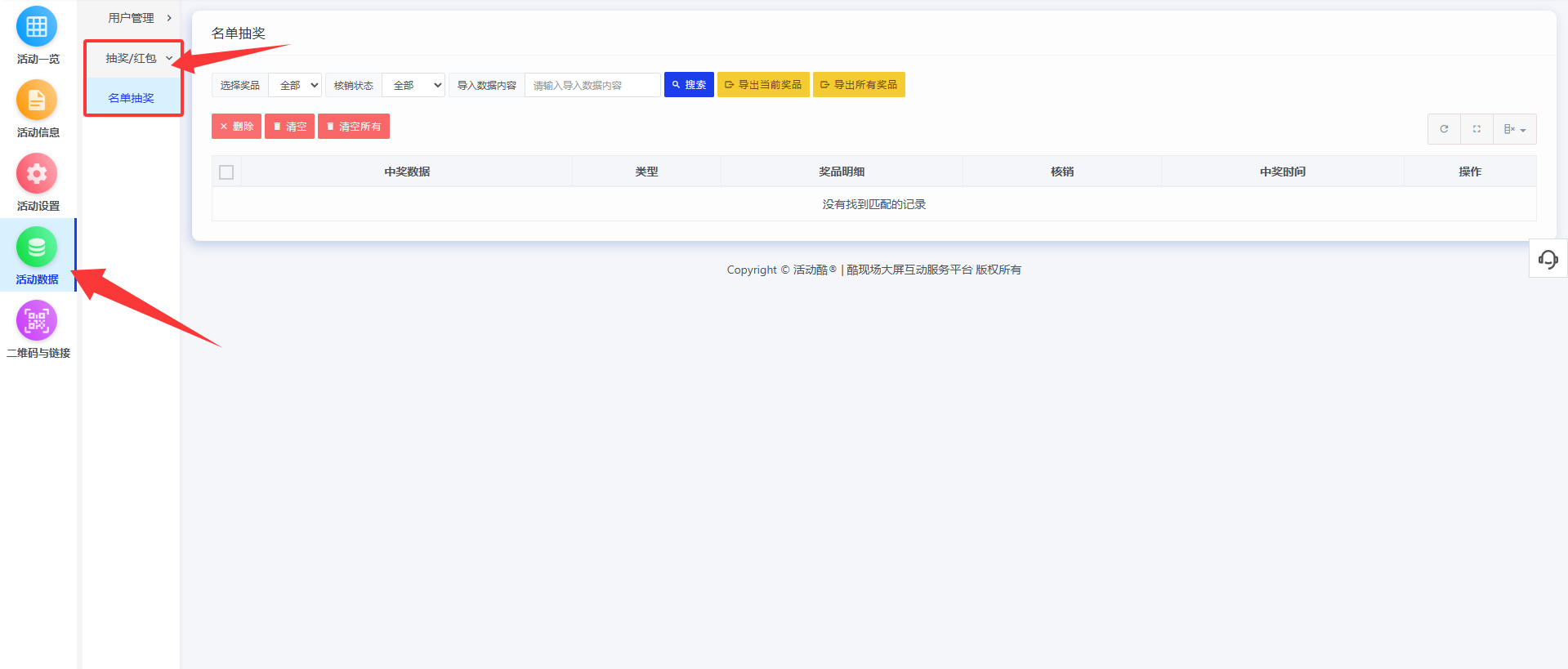Image resolution: width=1568 pixels, height=669 pixels.
Task: Open the 选择奖品 dropdown
Action: 295,85
